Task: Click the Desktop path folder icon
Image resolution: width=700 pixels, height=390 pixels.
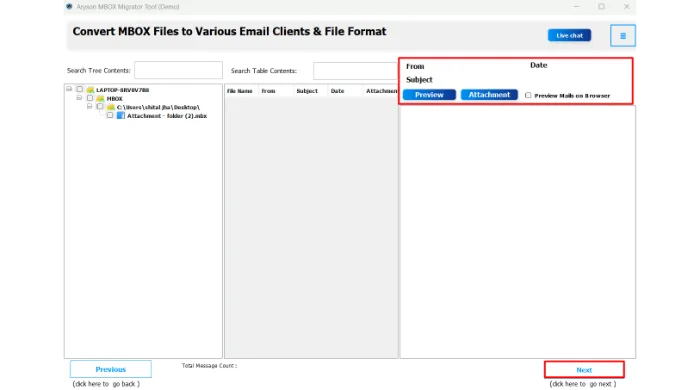Action: coord(111,107)
